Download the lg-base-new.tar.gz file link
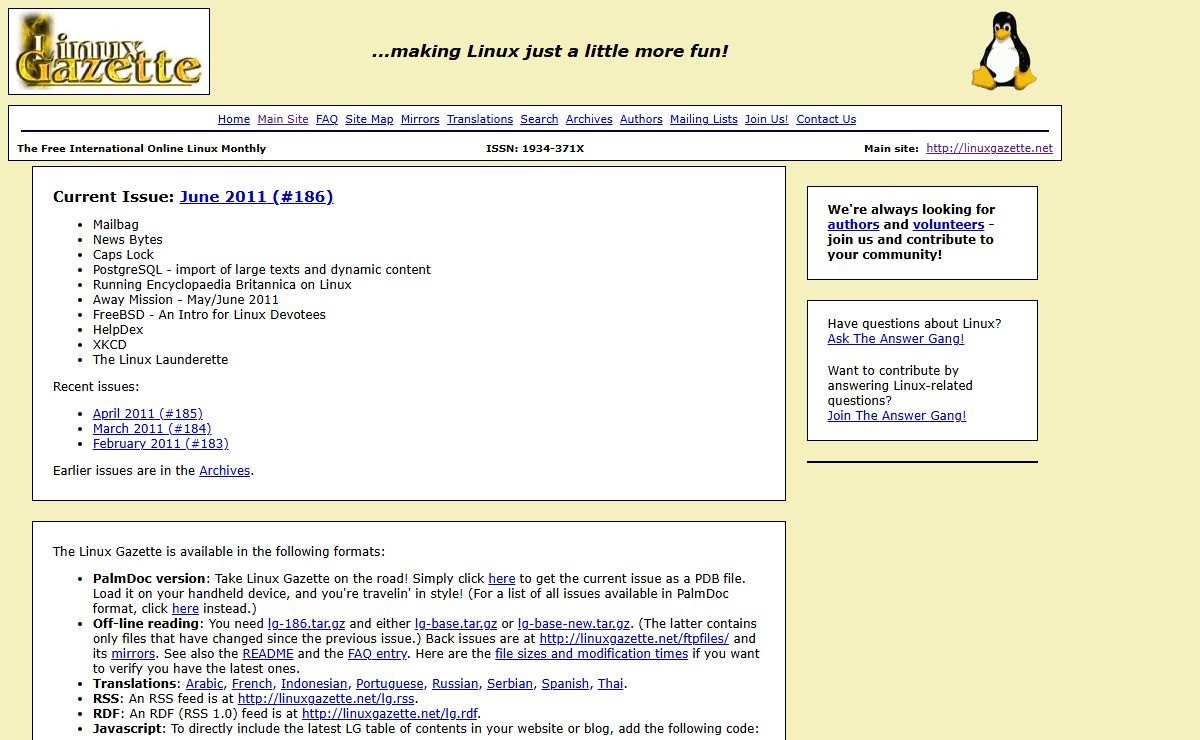Image resolution: width=1200 pixels, height=740 pixels. click(574, 624)
